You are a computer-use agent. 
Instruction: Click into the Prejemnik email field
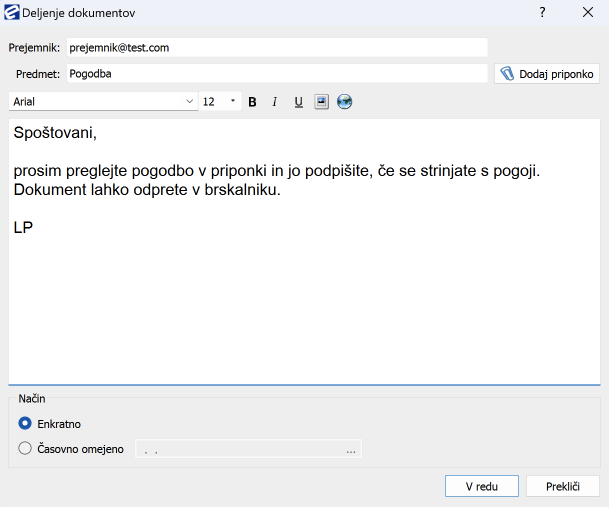pyautogui.click(x=276, y=48)
